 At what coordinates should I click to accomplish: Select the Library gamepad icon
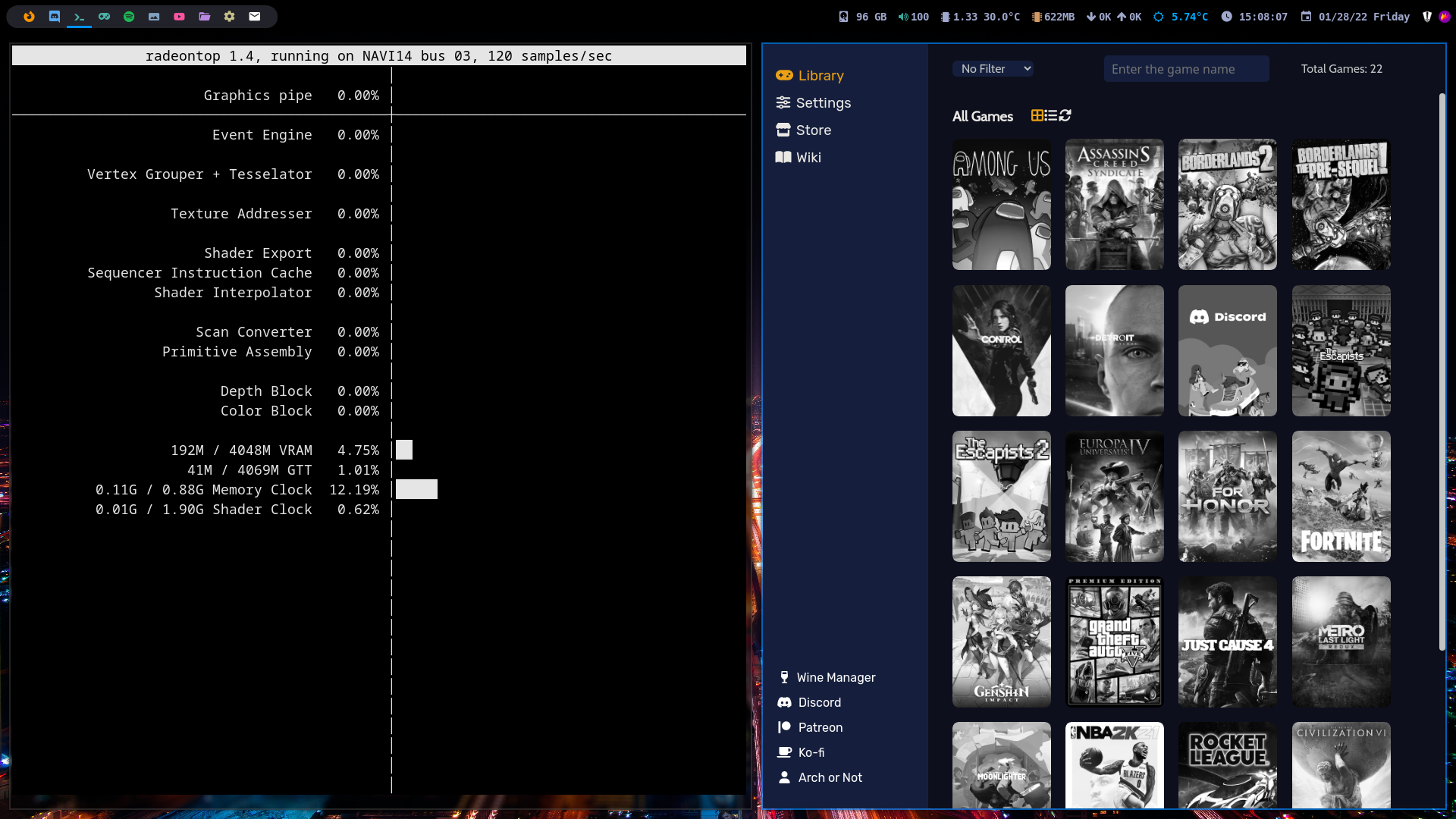pyautogui.click(x=784, y=76)
